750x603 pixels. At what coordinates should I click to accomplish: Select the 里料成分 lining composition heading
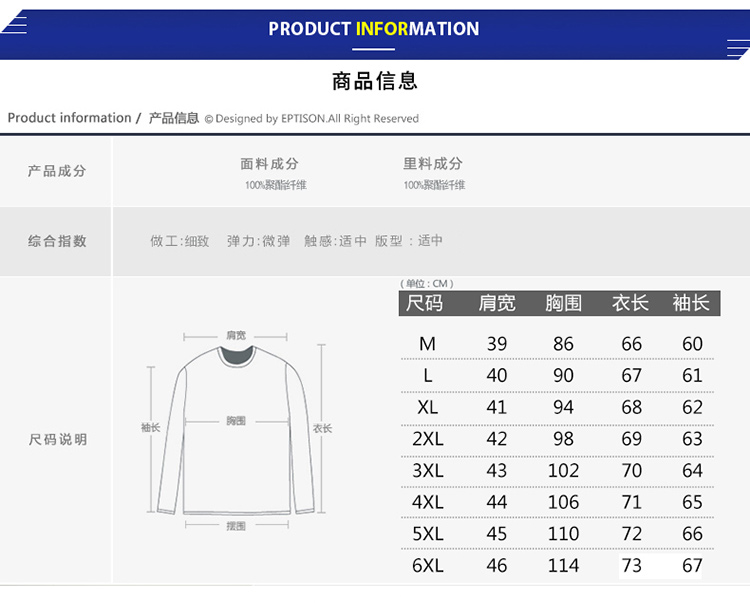(433, 164)
